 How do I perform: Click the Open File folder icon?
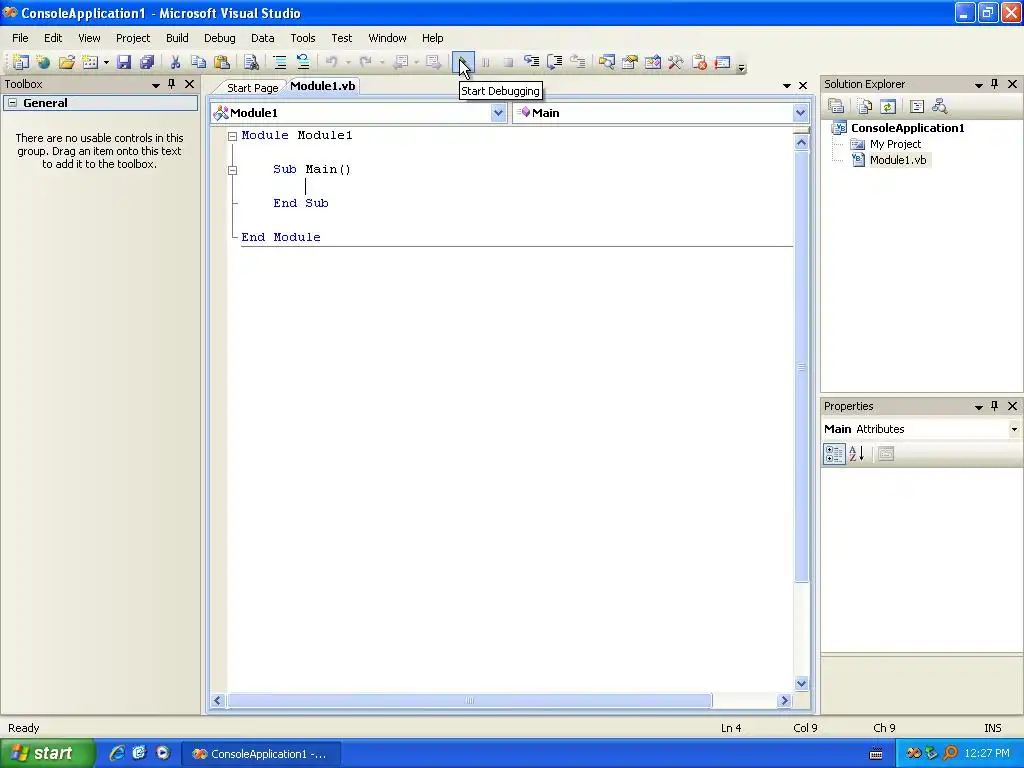click(x=66, y=62)
